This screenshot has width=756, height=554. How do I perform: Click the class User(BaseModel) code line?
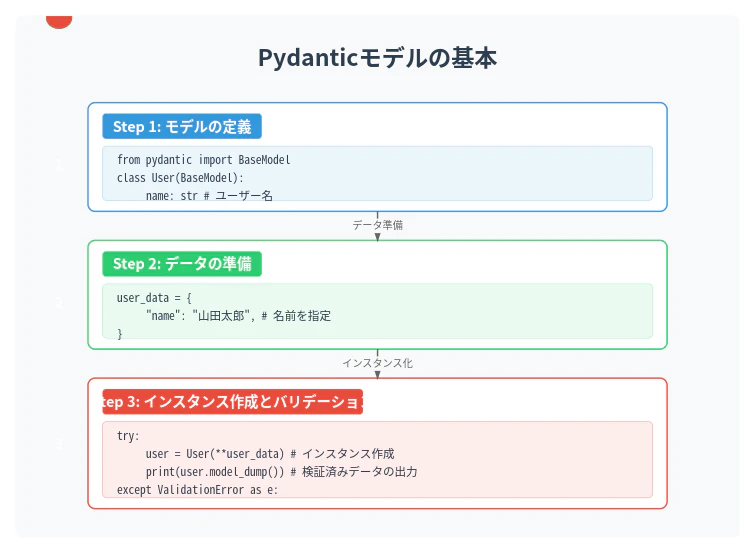pyautogui.click(x=180, y=178)
